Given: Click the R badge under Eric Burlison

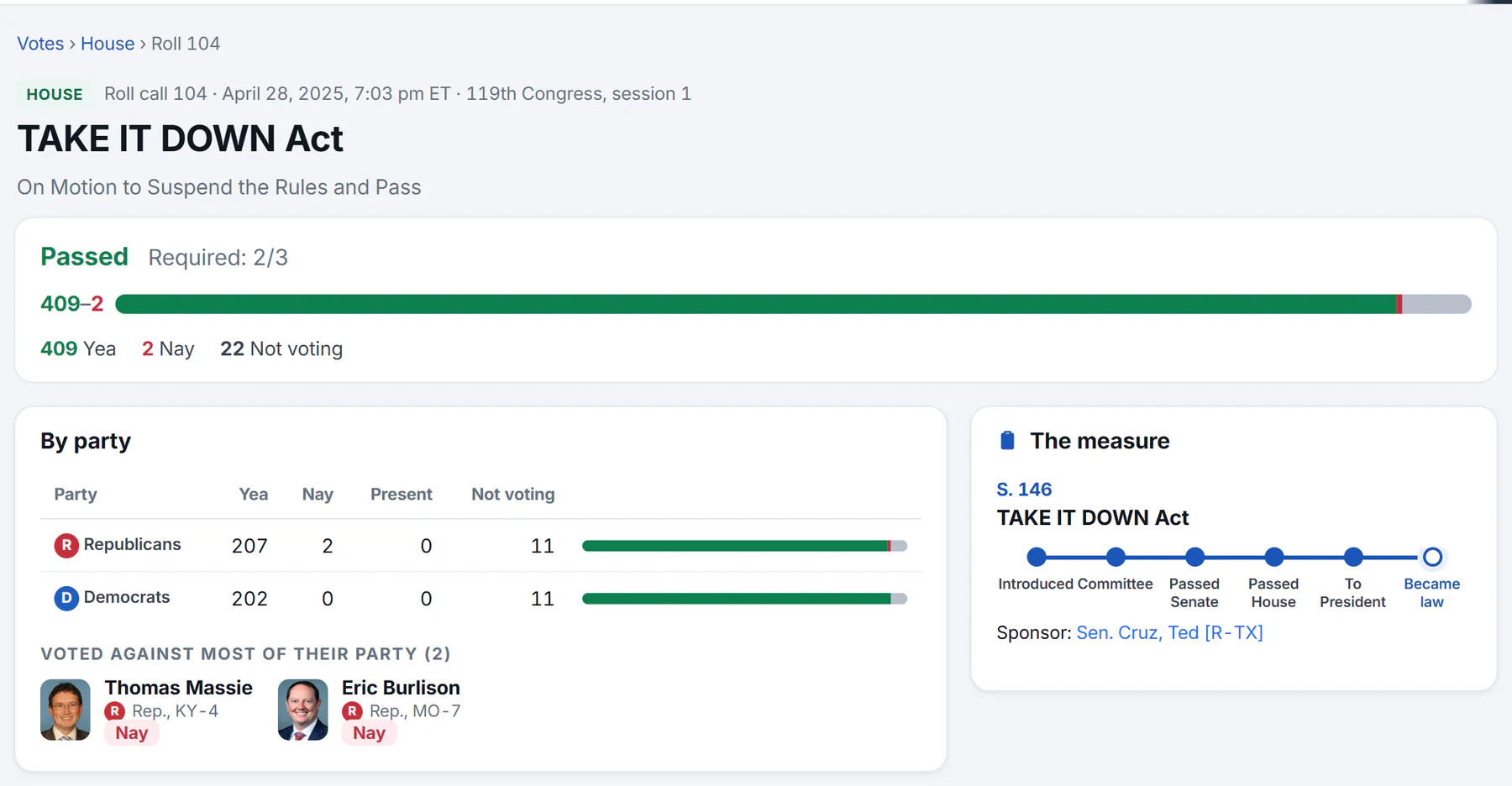Looking at the screenshot, I should pos(352,711).
